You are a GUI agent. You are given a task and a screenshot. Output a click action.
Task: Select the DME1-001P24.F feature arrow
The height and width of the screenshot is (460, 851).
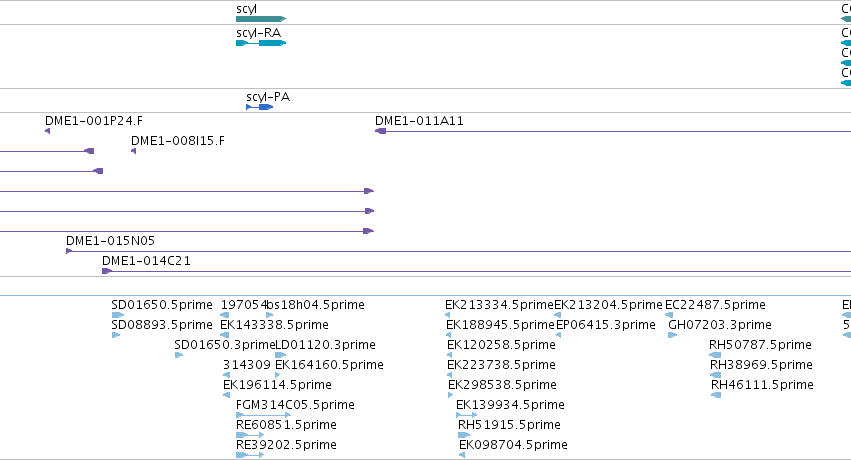click(x=47, y=131)
